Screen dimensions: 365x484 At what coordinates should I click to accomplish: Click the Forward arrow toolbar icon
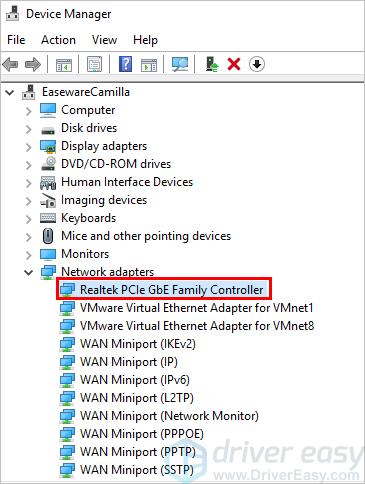tap(33, 64)
